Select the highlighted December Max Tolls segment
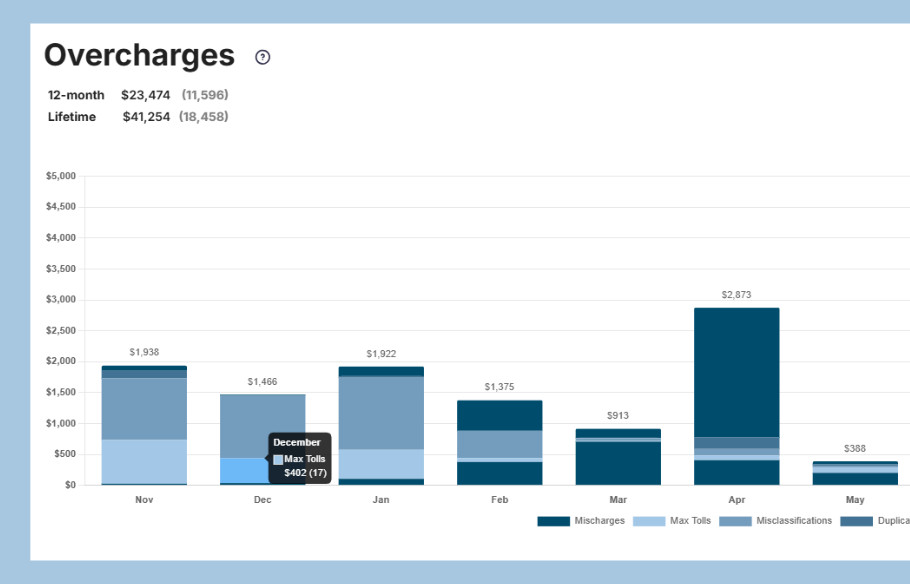Viewport: 910px width, 584px height. coord(240,470)
